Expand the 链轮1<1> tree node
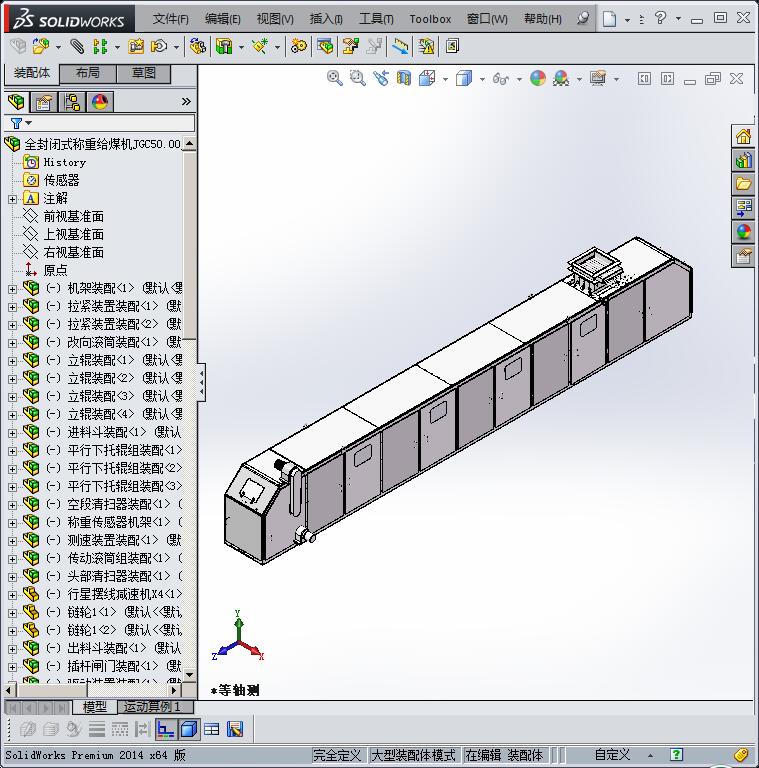The height and width of the screenshot is (768, 759). pos(12,613)
